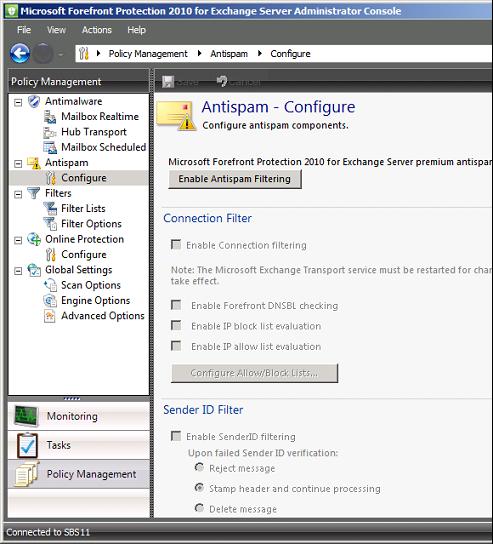Toggle Enable IP allow list evaluation
The width and height of the screenshot is (493, 544).
[x=176, y=346]
